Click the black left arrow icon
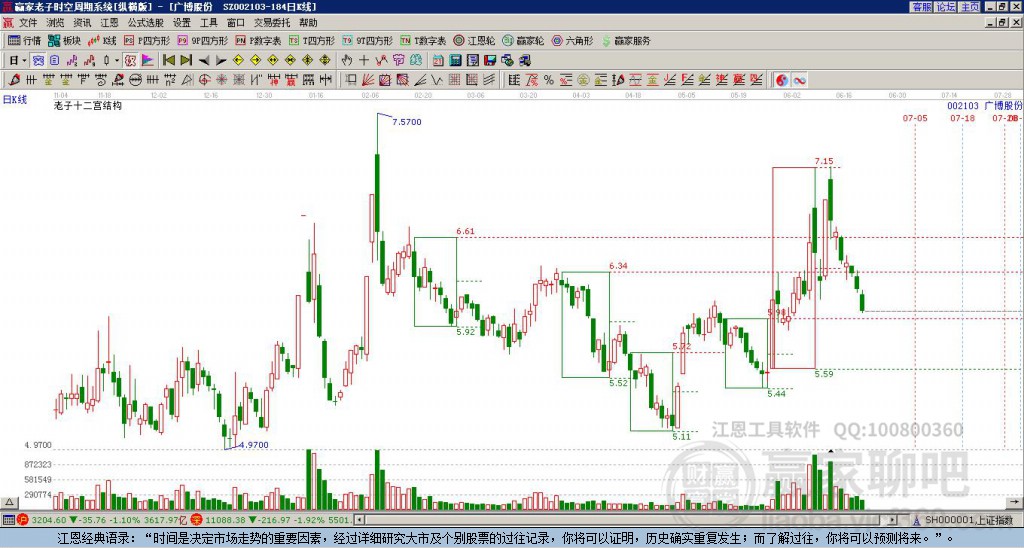The image size is (1024, 548). pyautogui.click(x=204, y=60)
